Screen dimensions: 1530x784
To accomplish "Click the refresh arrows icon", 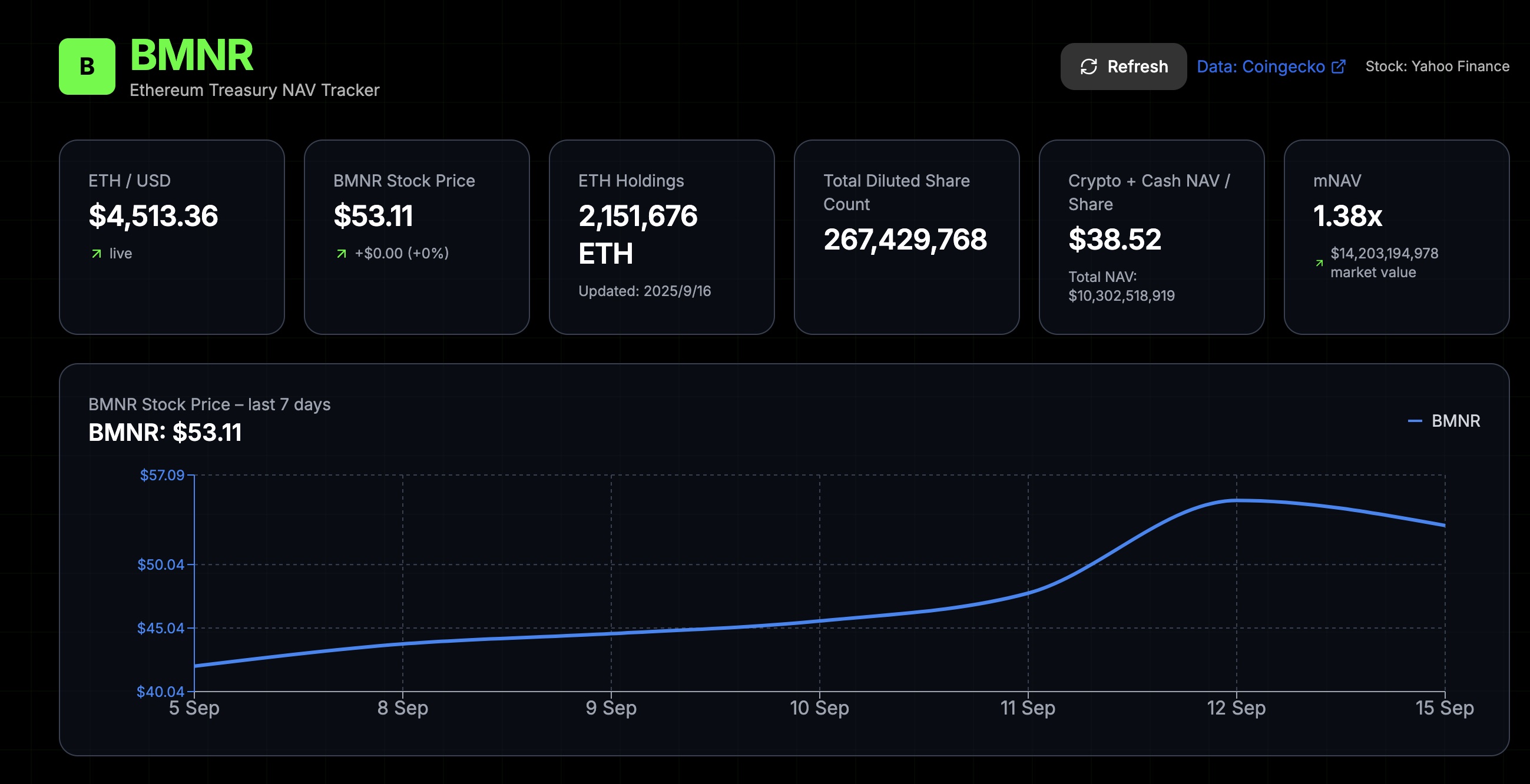I will click(1088, 67).
